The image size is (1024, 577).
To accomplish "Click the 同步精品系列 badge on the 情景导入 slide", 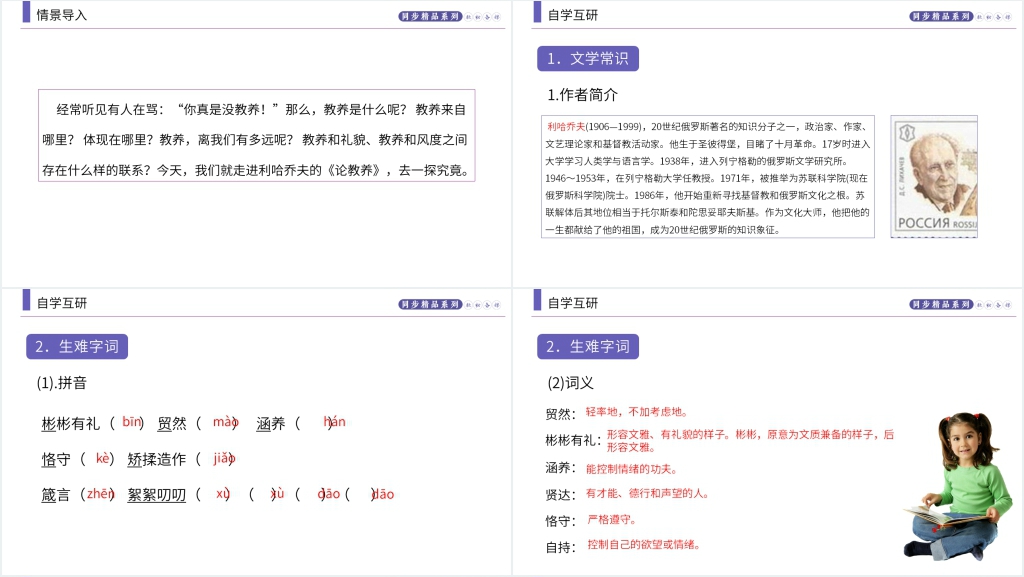I will pyautogui.click(x=430, y=16).
